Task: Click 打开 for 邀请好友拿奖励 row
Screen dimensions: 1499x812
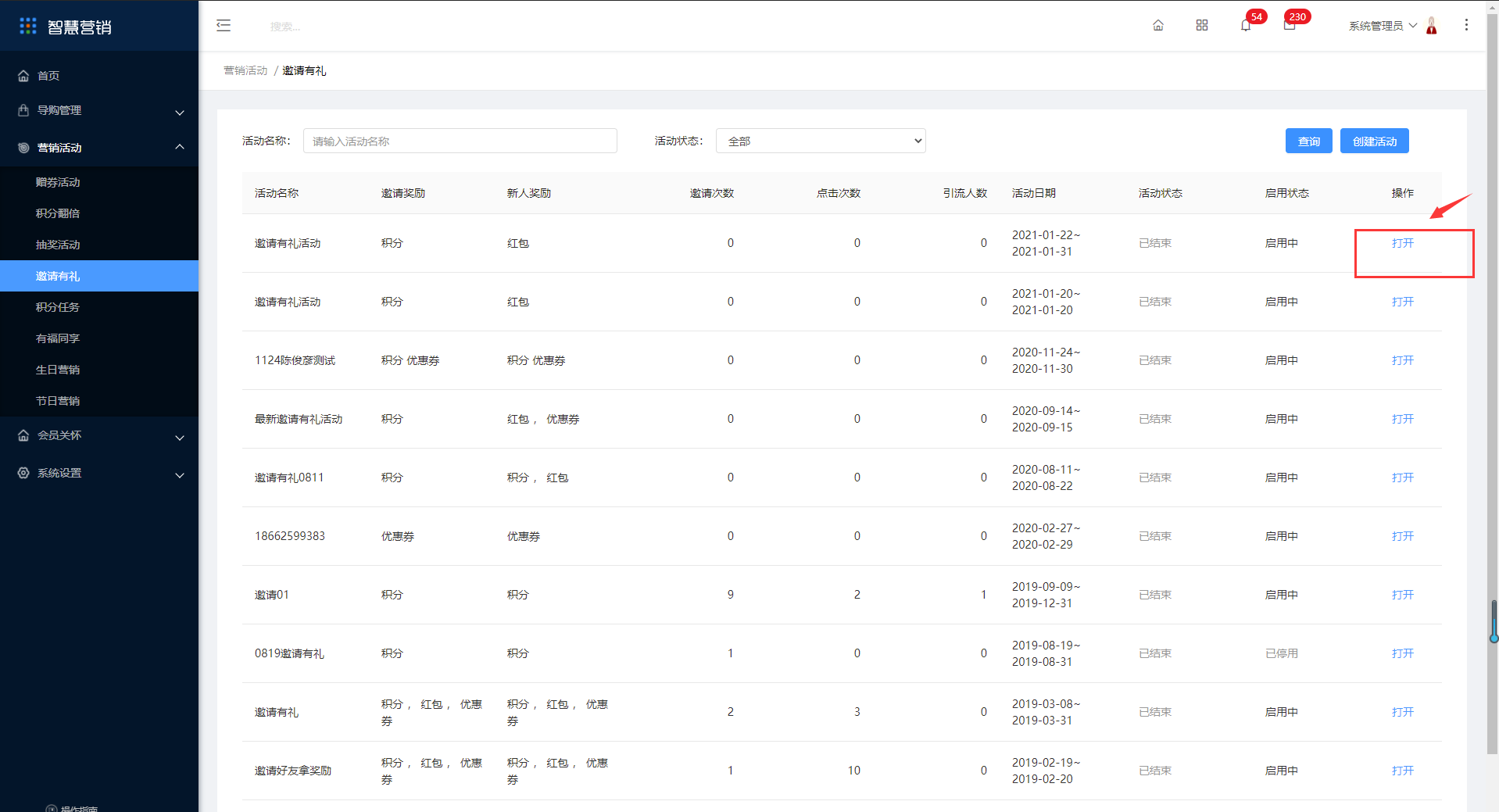Action: 1402,771
